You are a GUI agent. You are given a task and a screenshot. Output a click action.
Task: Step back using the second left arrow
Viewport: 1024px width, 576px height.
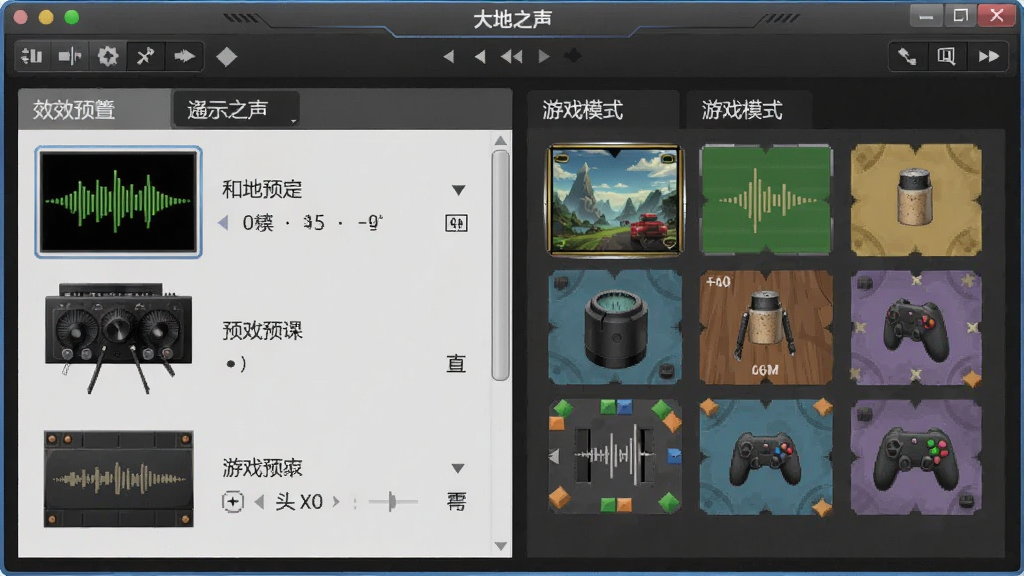480,57
